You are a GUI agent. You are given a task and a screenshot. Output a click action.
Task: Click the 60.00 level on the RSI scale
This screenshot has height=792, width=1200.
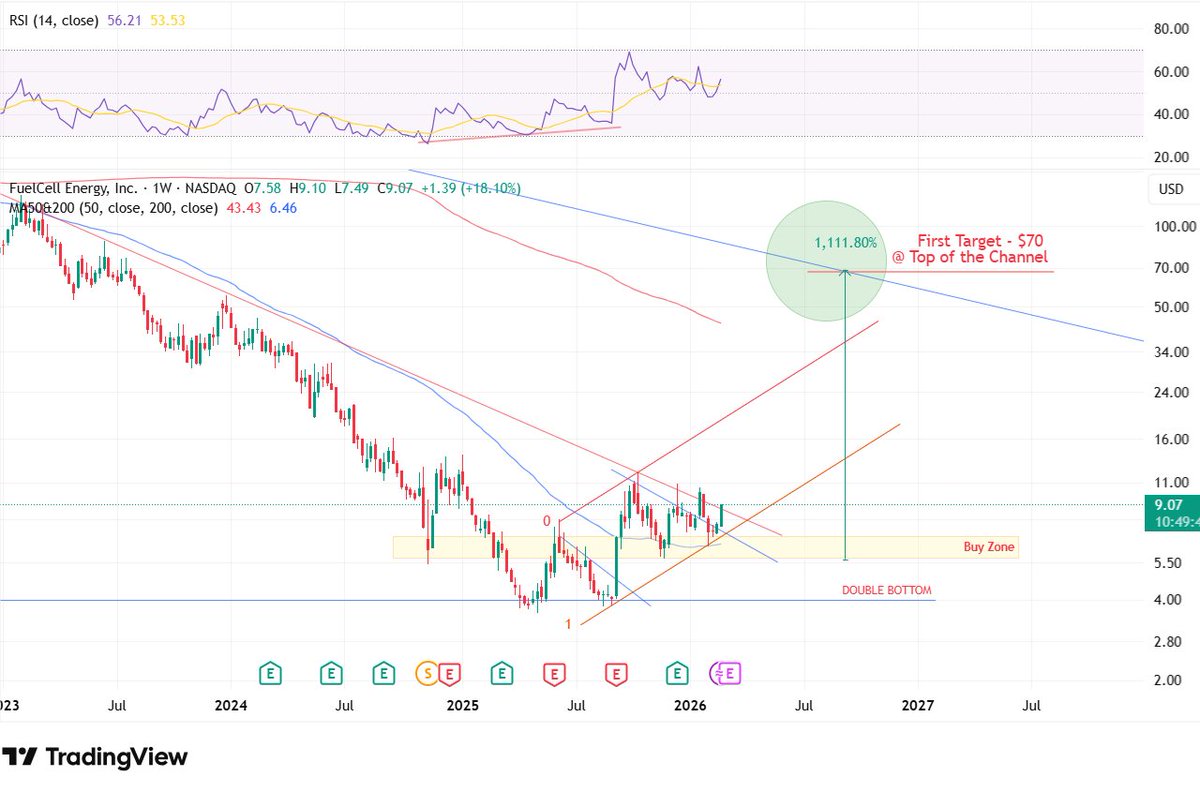click(x=1171, y=72)
